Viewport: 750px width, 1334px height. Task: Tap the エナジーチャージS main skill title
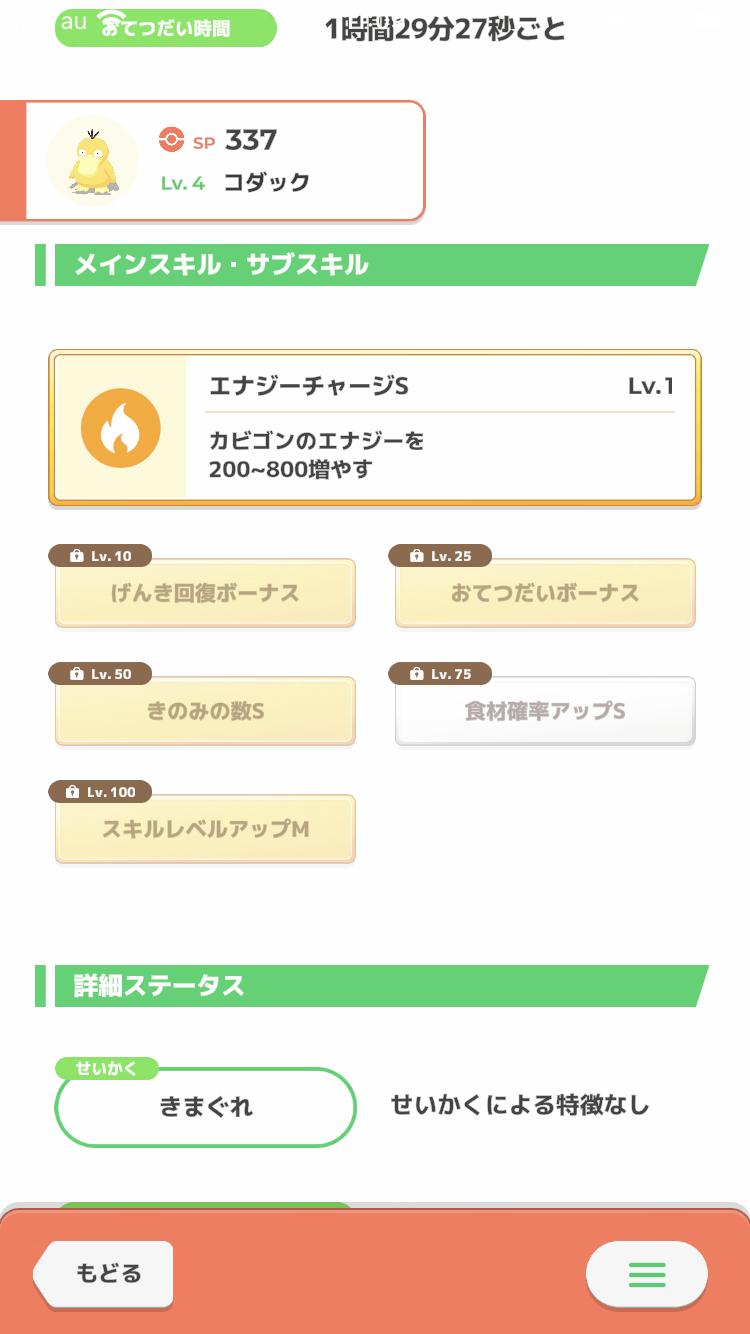(309, 387)
